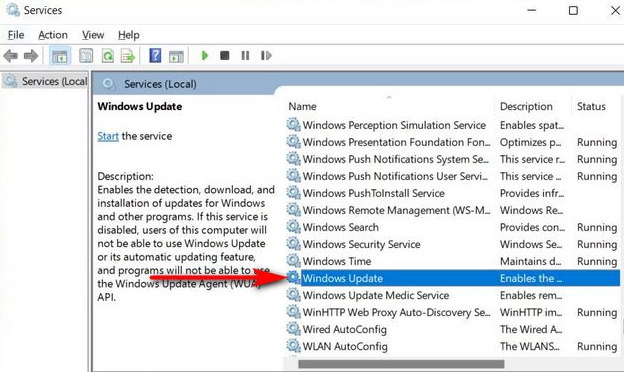Select the Windows Search service row
This screenshot has height=372, width=624.
(x=453, y=227)
